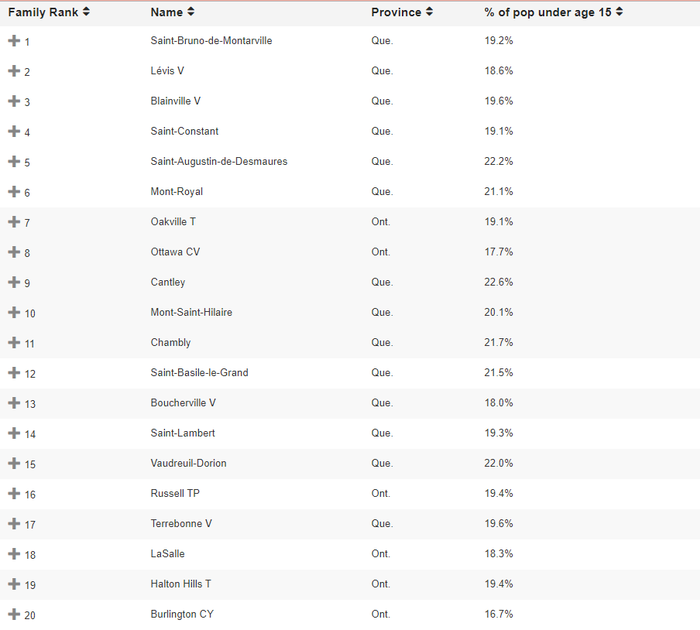Expand row 20 Burlington CY plus icon

click(x=14, y=614)
